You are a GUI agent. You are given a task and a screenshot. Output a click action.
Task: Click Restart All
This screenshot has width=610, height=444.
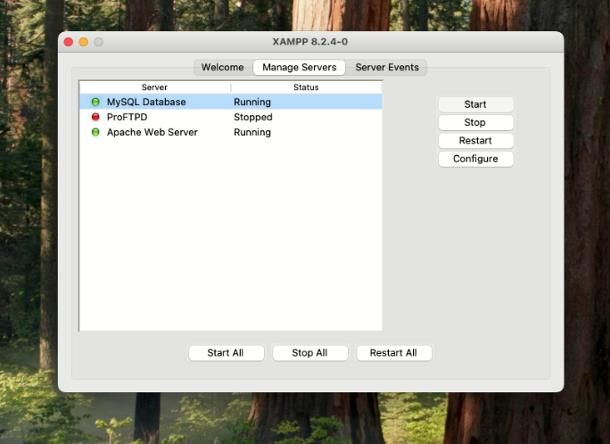click(x=394, y=353)
